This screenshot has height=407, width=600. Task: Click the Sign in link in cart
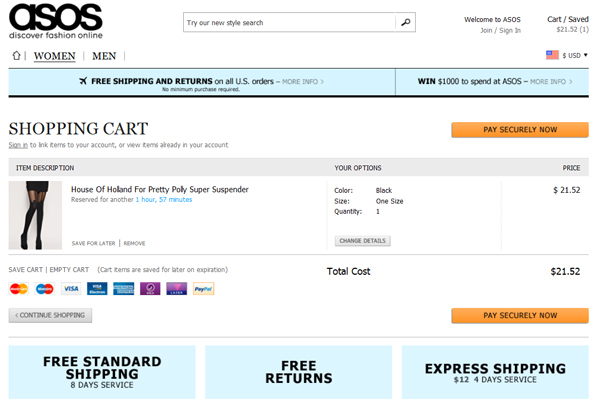click(18, 145)
